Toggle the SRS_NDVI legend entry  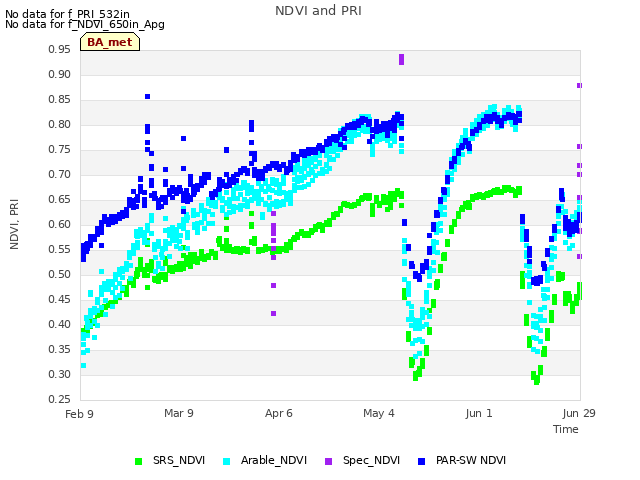(x=170, y=460)
